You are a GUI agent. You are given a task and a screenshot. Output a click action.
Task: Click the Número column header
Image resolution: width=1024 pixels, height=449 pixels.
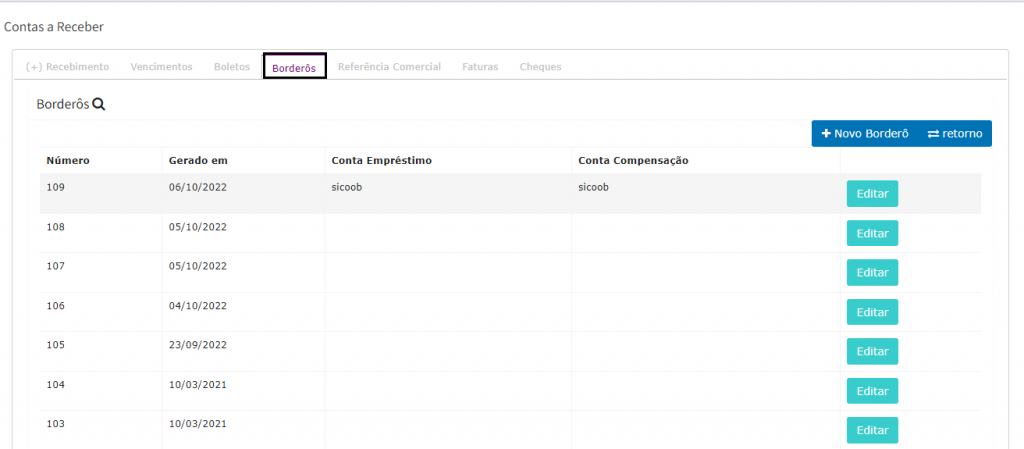pos(69,161)
